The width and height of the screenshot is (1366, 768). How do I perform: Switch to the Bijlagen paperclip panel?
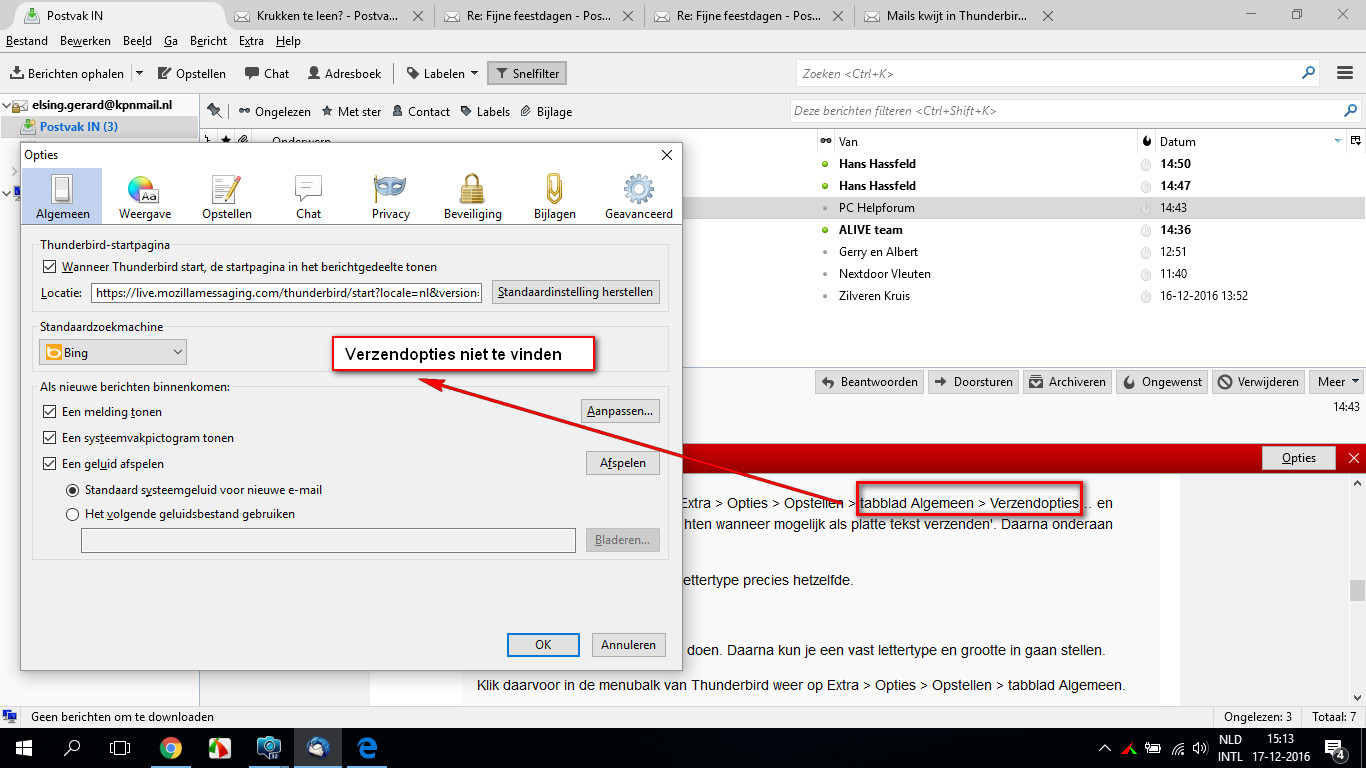pos(554,196)
